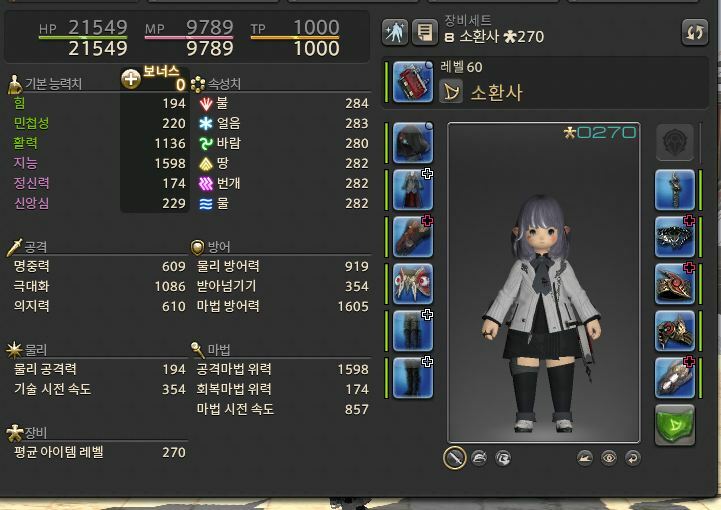The width and height of the screenshot is (721, 510).
Task: Select the brown gloves hands slot
Action: pos(413,237)
